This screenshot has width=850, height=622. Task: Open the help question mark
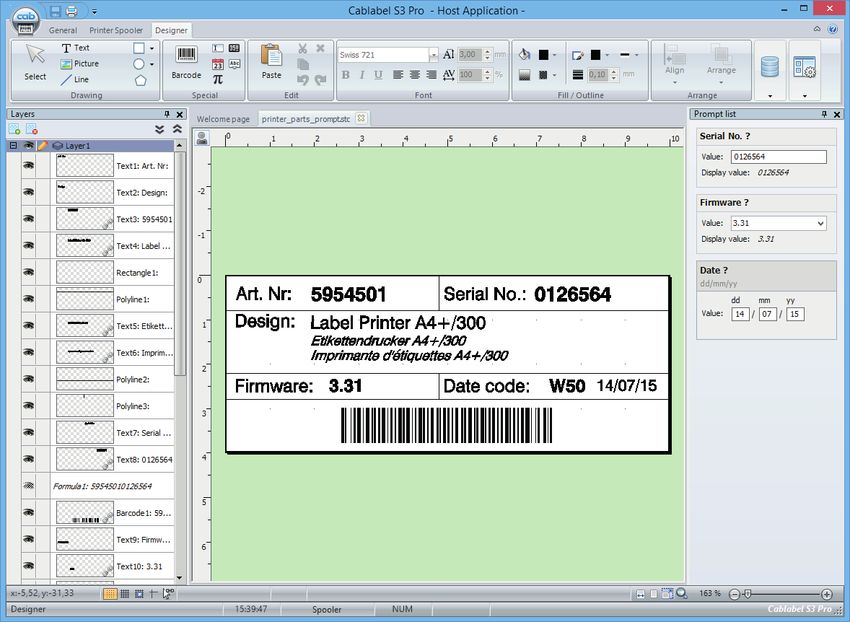[833, 29]
